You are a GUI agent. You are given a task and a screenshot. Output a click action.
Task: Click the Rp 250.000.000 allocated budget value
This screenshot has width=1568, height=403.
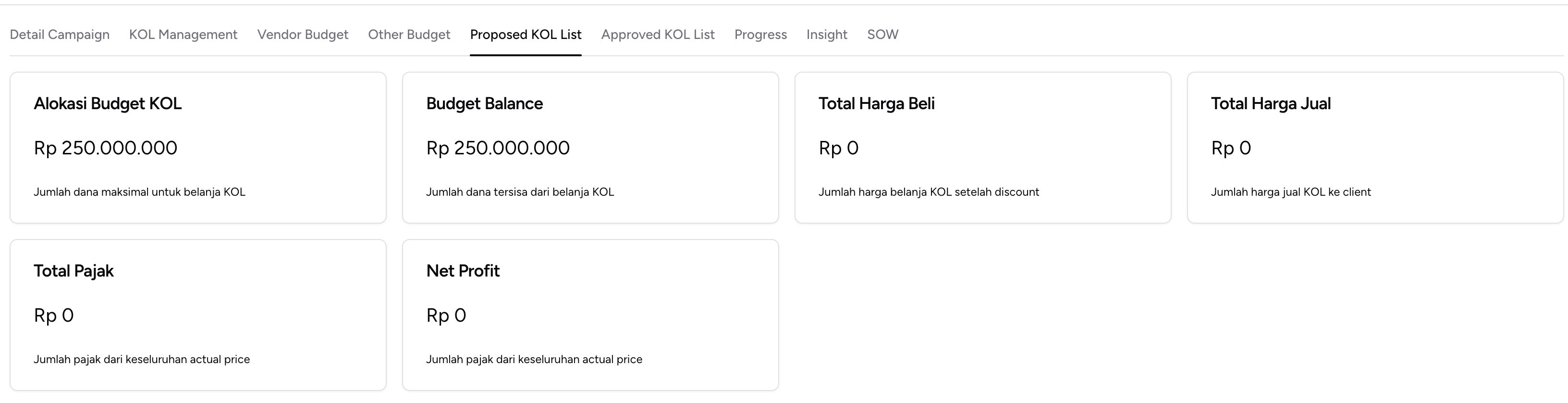tap(105, 148)
